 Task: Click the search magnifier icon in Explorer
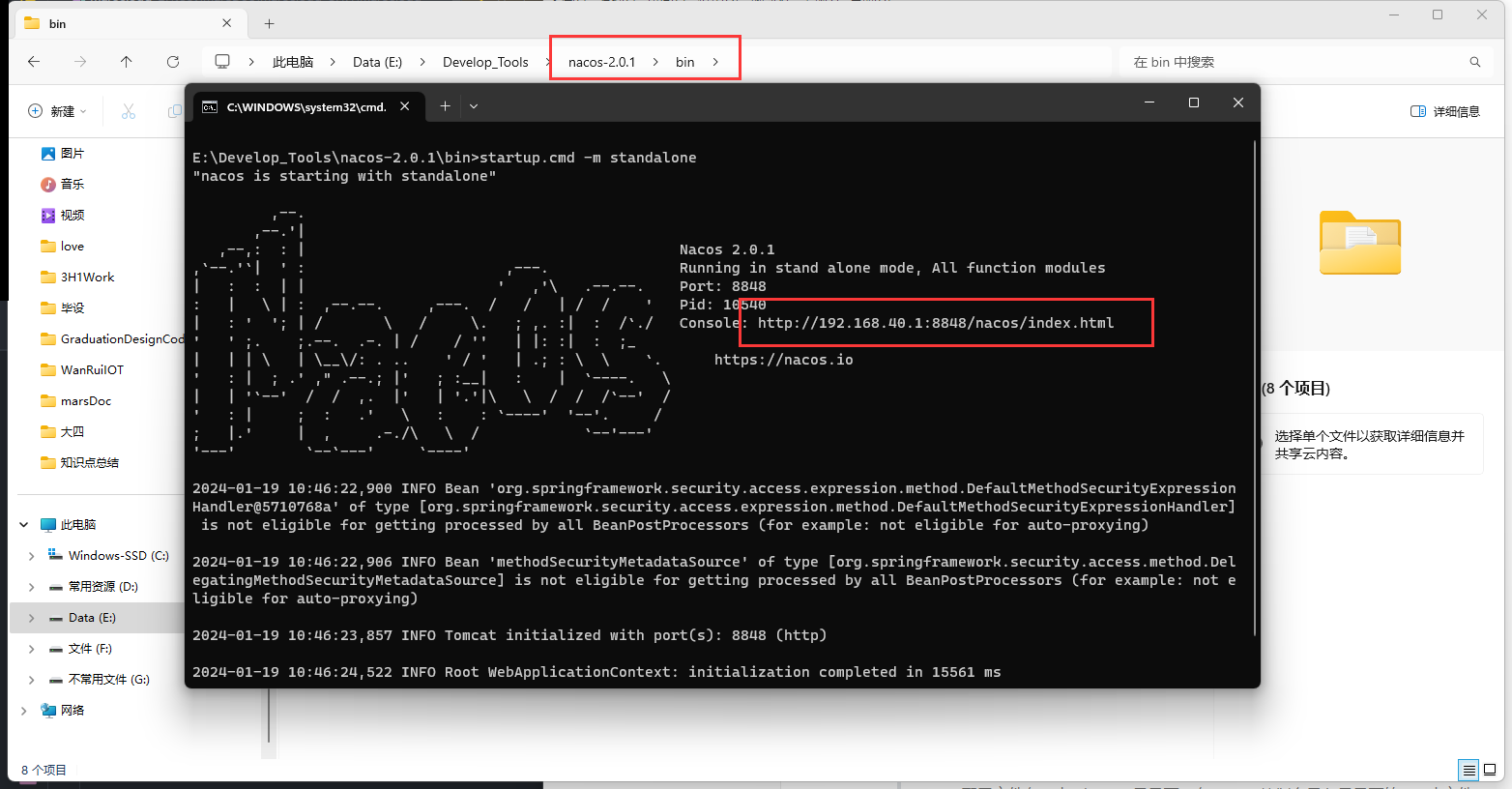point(1475,62)
